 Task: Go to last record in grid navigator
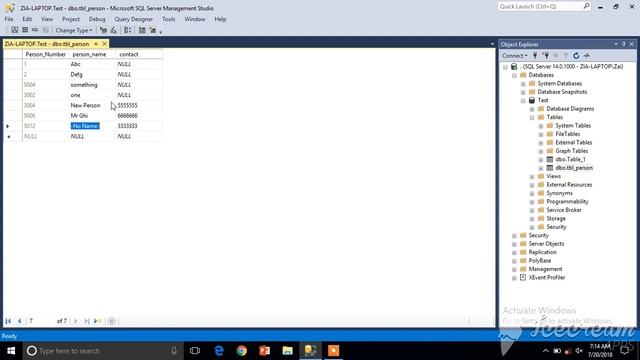tap(87, 321)
